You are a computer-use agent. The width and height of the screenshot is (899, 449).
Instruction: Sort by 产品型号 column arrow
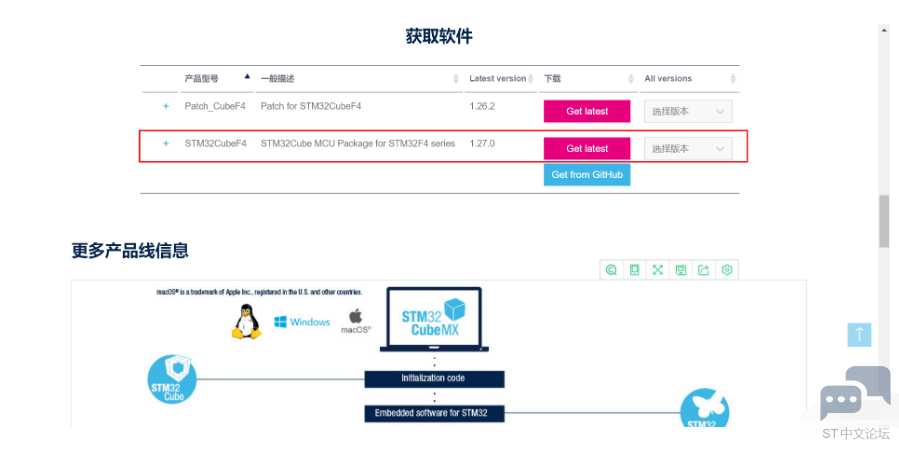pyautogui.click(x=247, y=76)
